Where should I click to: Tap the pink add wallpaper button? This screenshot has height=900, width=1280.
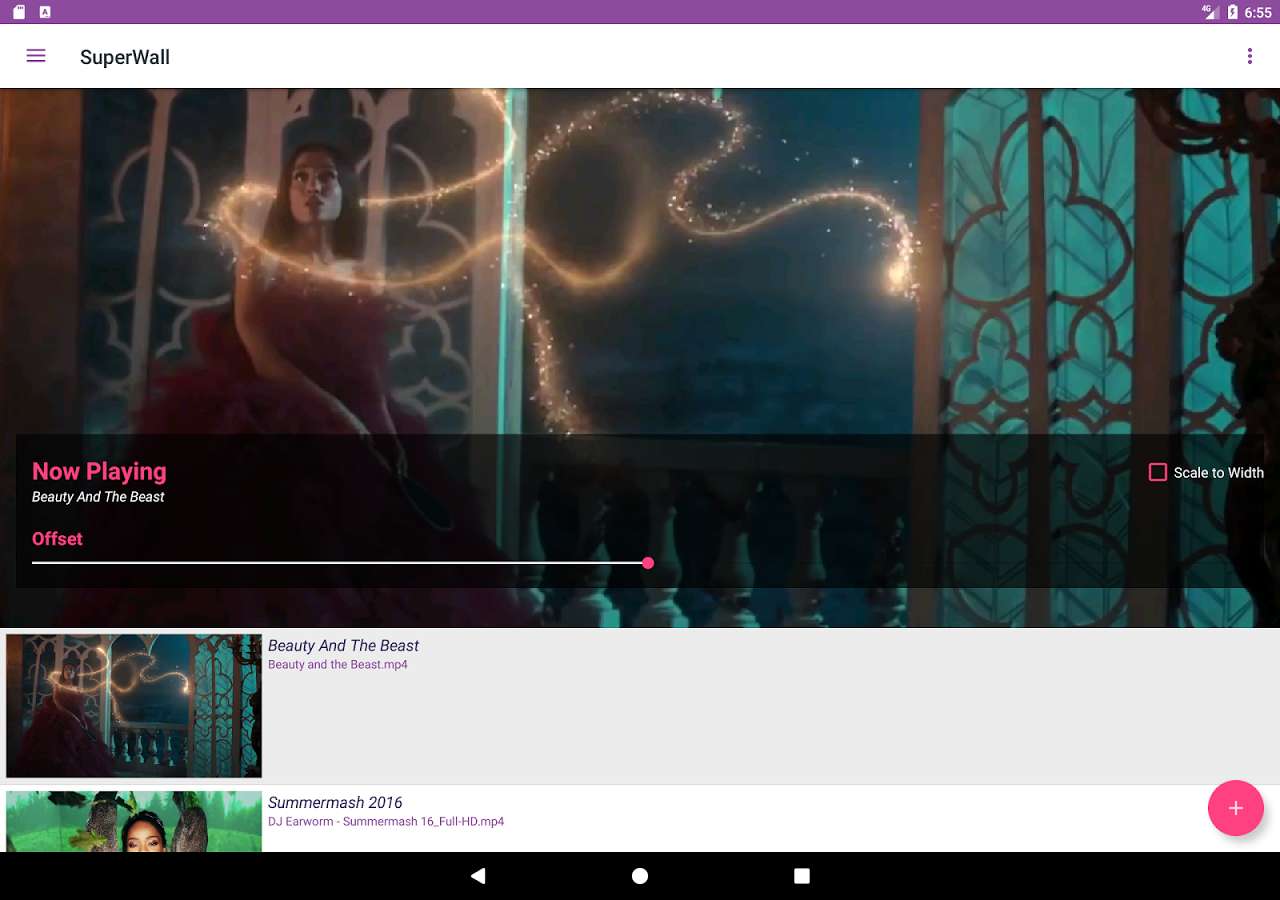pyautogui.click(x=1236, y=808)
